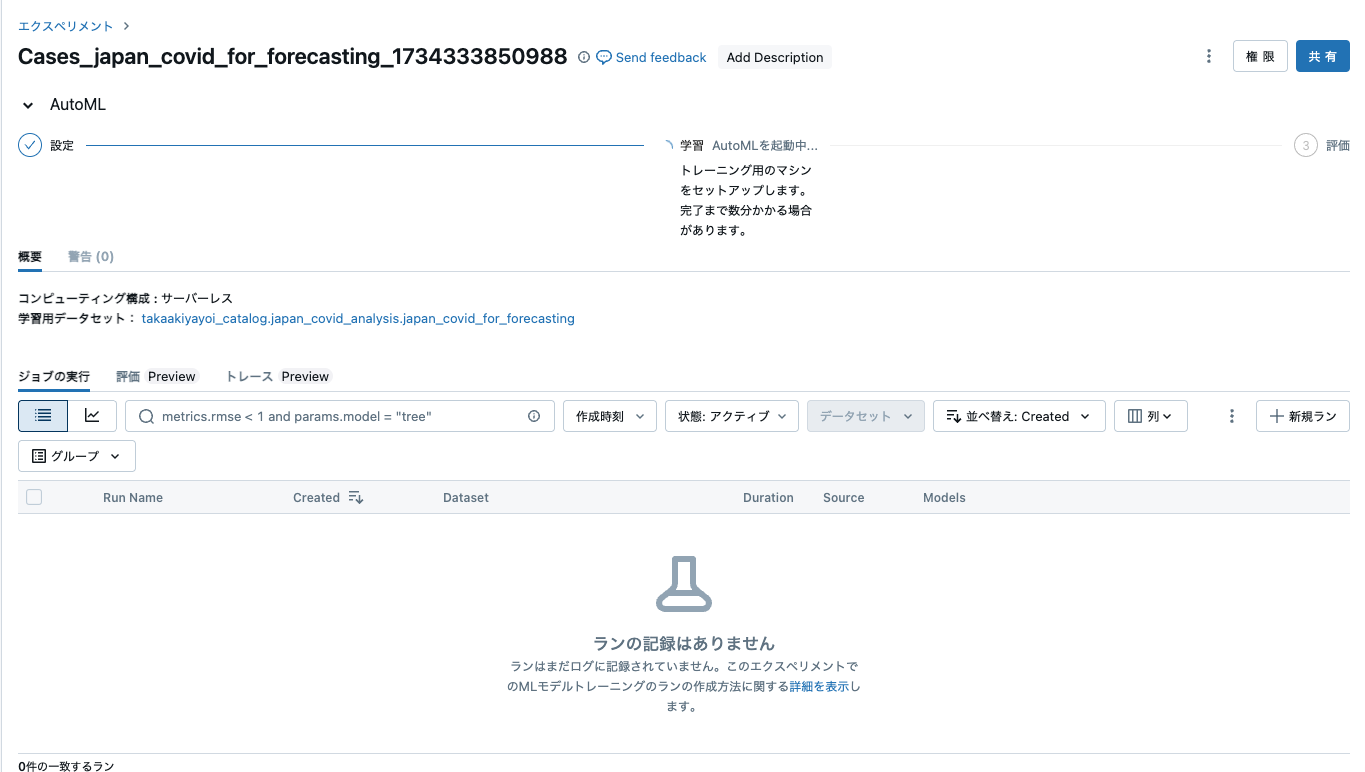Open the 状態: アクティブ filter dropdown
The width and height of the screenshot is (1365, 772).
pos(731,415)
